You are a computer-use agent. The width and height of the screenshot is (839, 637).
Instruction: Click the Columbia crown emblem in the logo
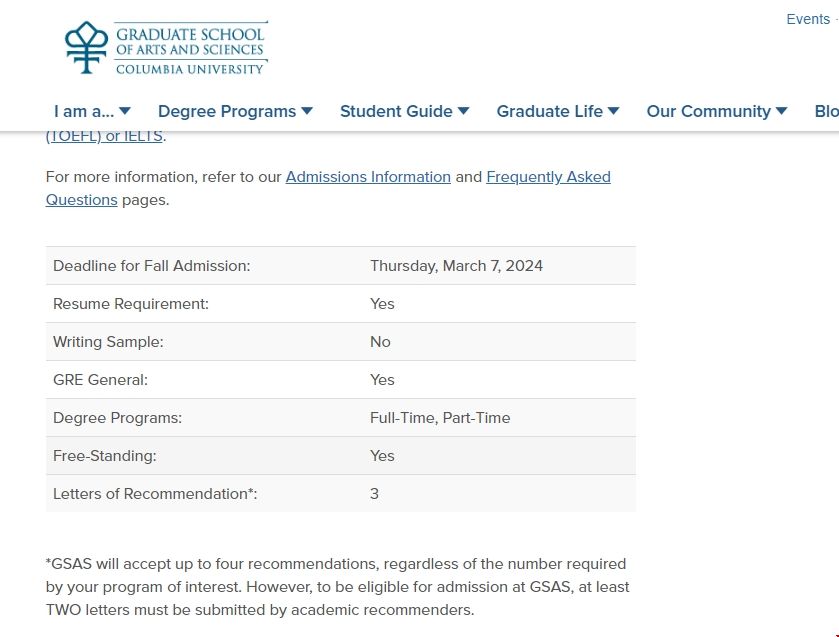[x=86, y=47]
